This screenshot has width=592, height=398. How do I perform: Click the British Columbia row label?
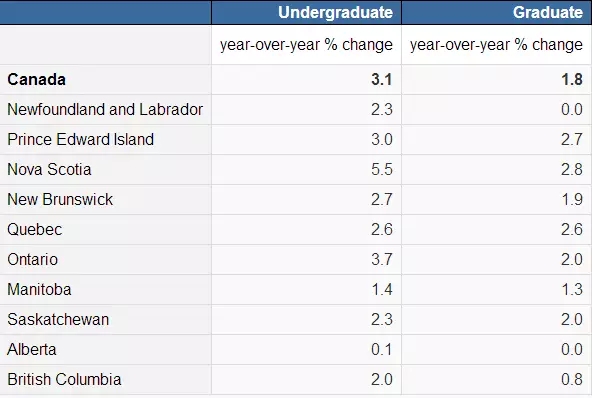coord(64,379)
